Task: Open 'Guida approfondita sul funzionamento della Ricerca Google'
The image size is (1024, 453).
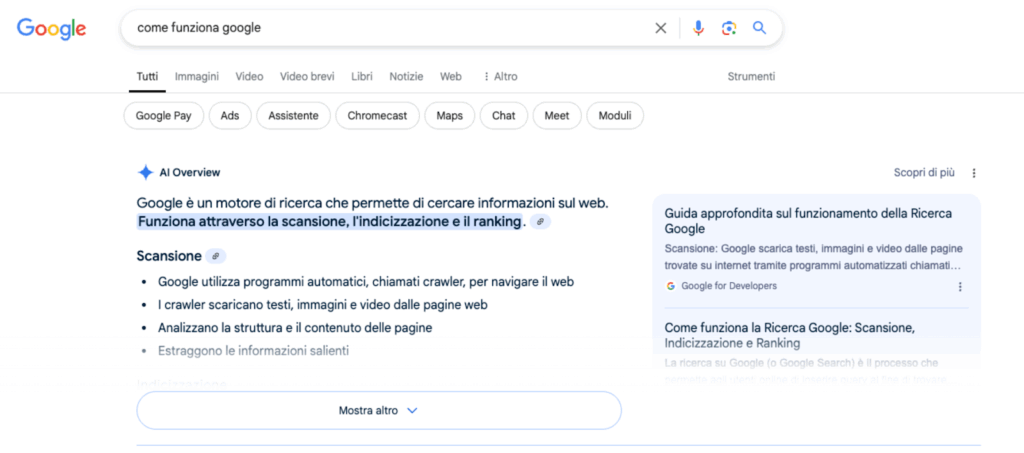Action: pyautogui.click(x=808, y=221)
